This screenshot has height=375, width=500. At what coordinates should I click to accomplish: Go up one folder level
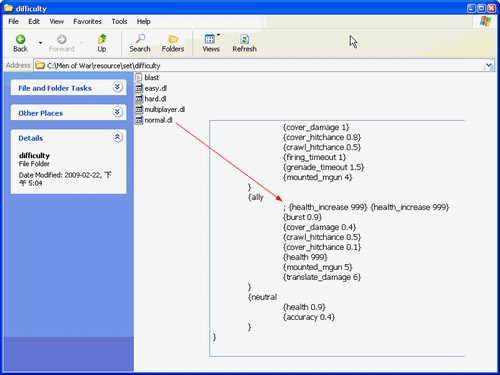point(102,43)
